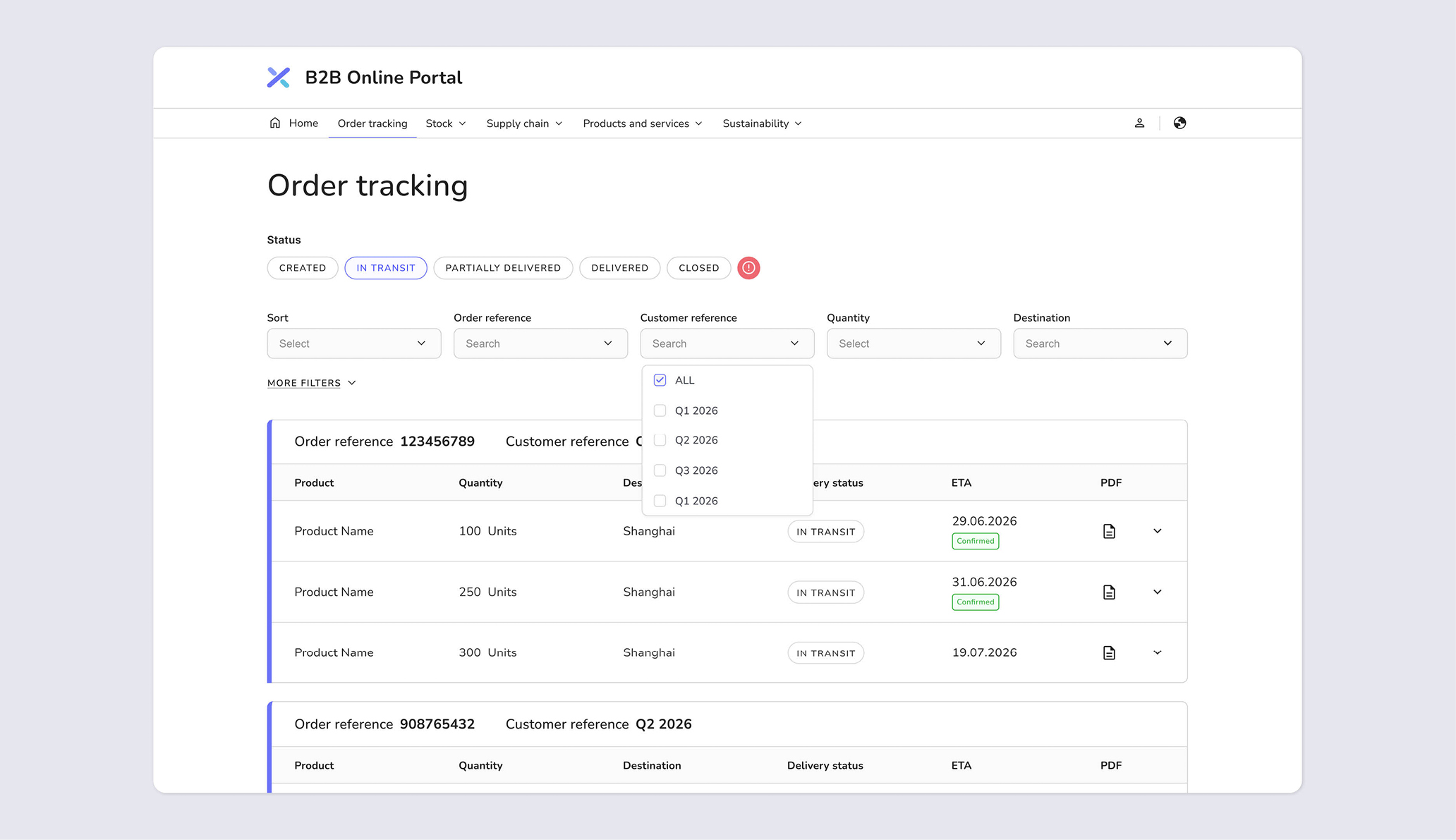
Task: Select the PARTIALLY DELIVERED status filter
Action: [x=503, y=268]
